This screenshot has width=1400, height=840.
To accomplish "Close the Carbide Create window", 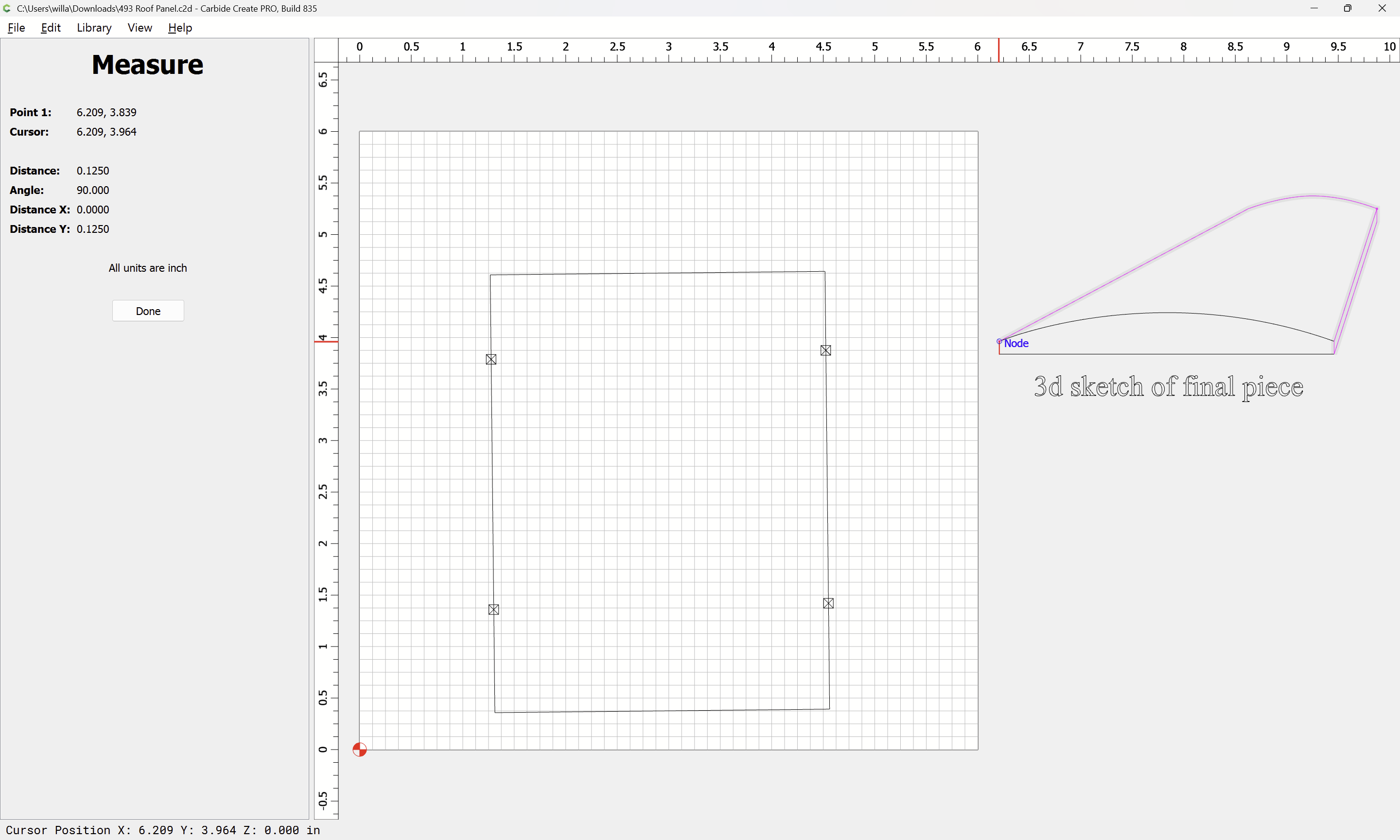I will pyautogui.click(x=1382, y=8).
